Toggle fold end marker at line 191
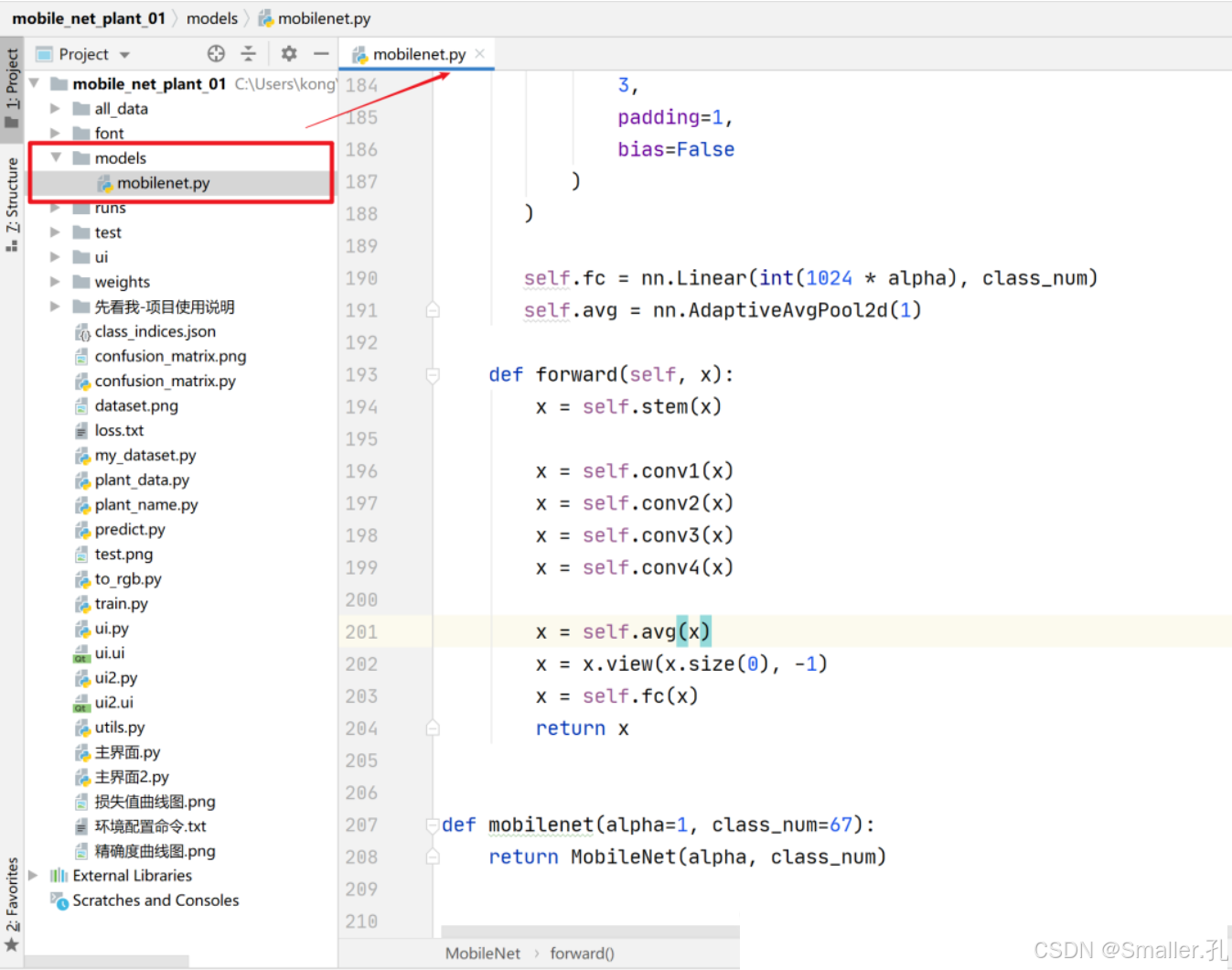This screenshot has width=1232, height=970. coord(433,310)
